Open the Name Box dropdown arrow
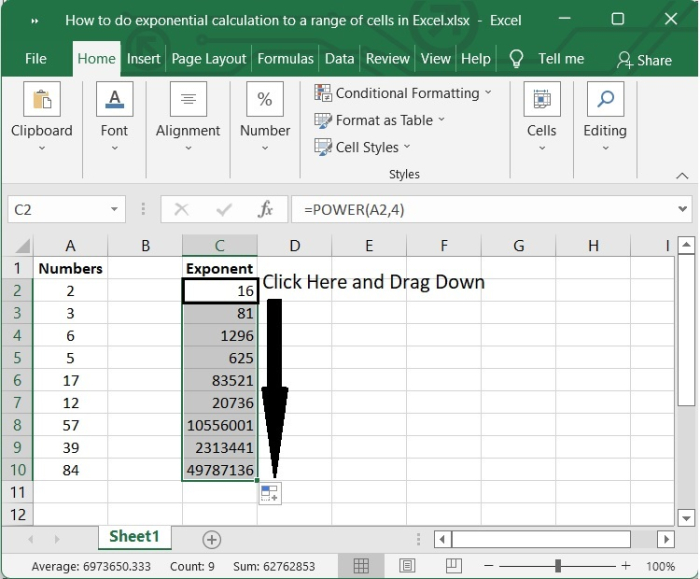 coord(115,210)
